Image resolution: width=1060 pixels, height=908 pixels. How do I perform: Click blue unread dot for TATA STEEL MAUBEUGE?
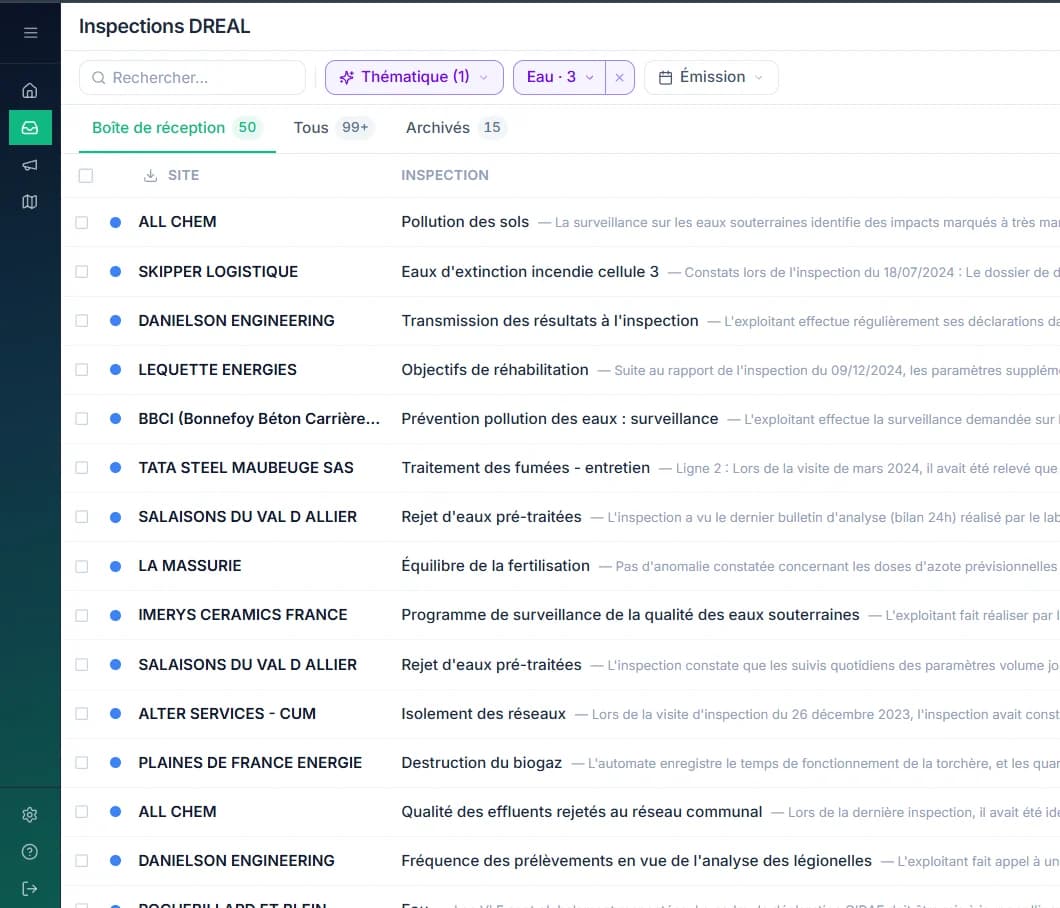116,467
